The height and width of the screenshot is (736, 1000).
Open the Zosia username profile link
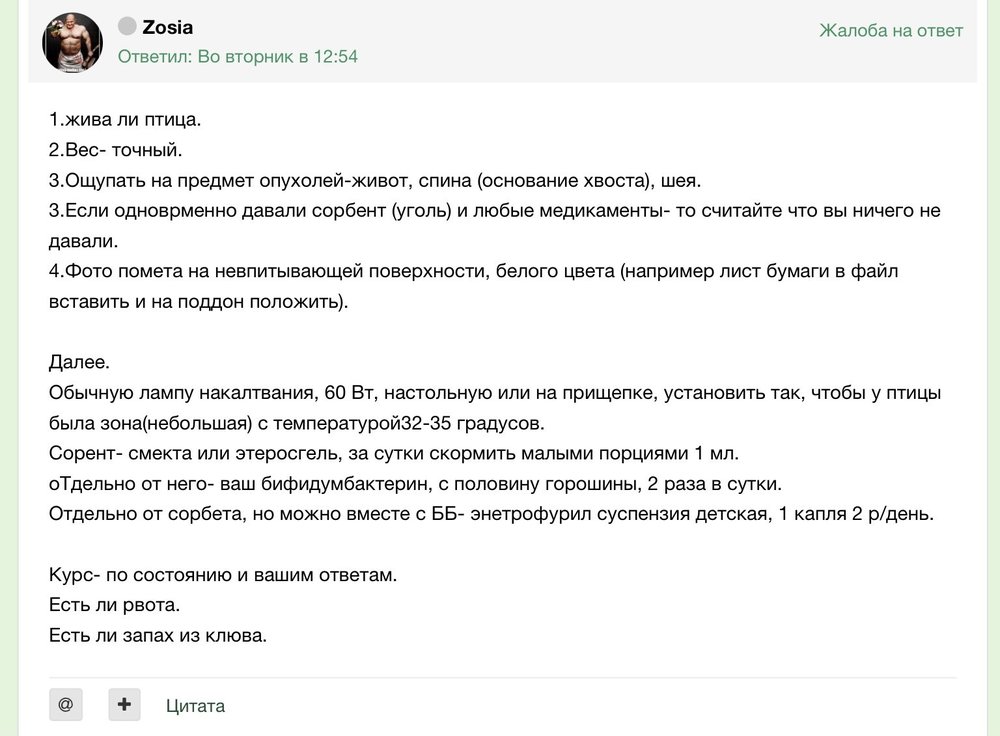coord(167,27)
